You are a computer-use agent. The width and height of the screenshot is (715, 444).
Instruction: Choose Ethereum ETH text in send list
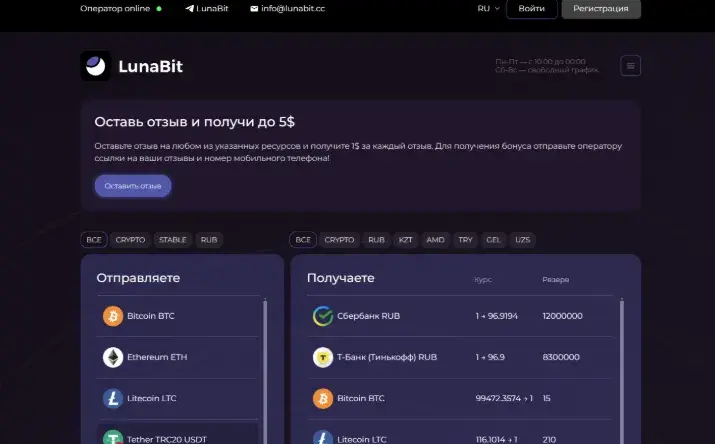coord(157,357)
